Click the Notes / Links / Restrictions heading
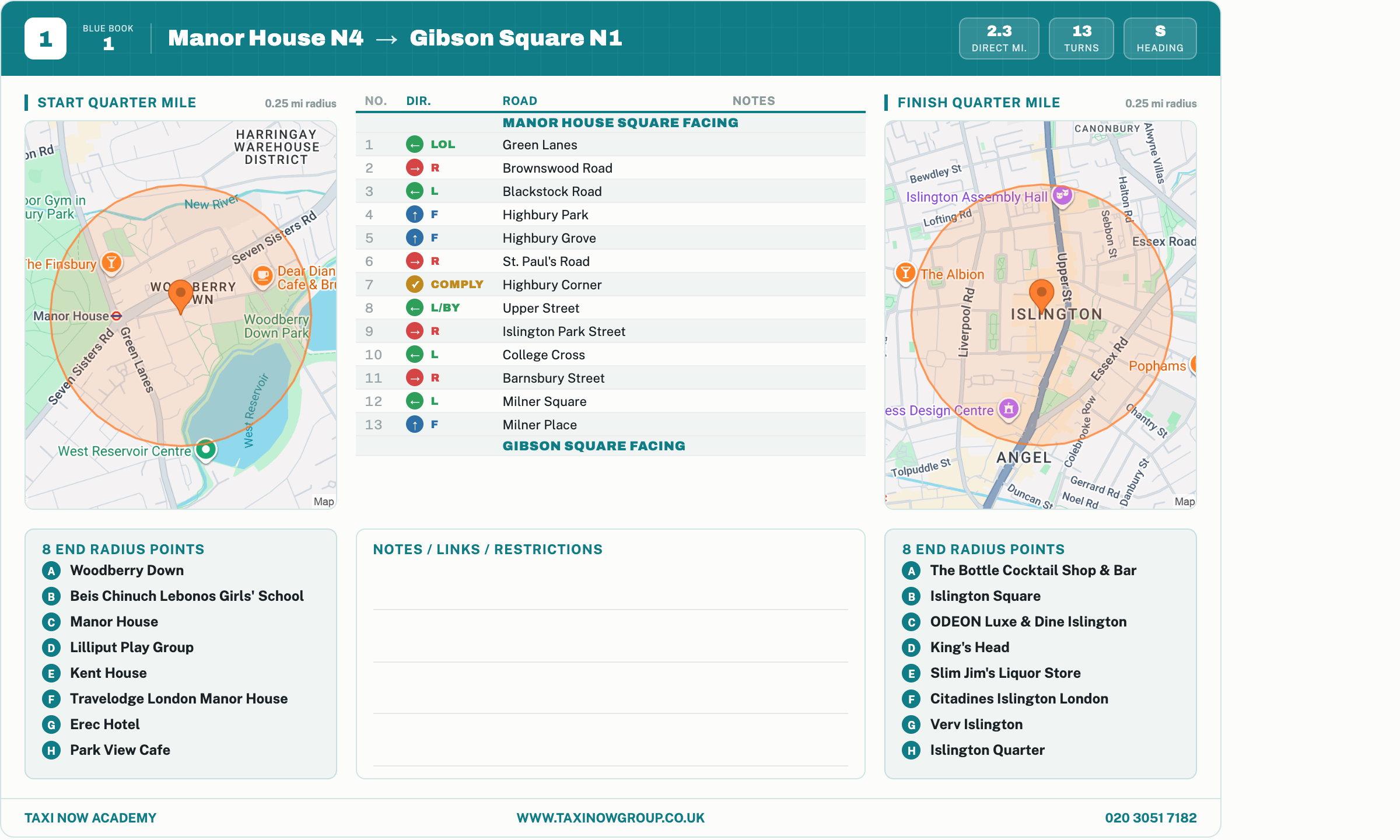The width and height of the screenshot is (1400, 840). pos(488,549)
